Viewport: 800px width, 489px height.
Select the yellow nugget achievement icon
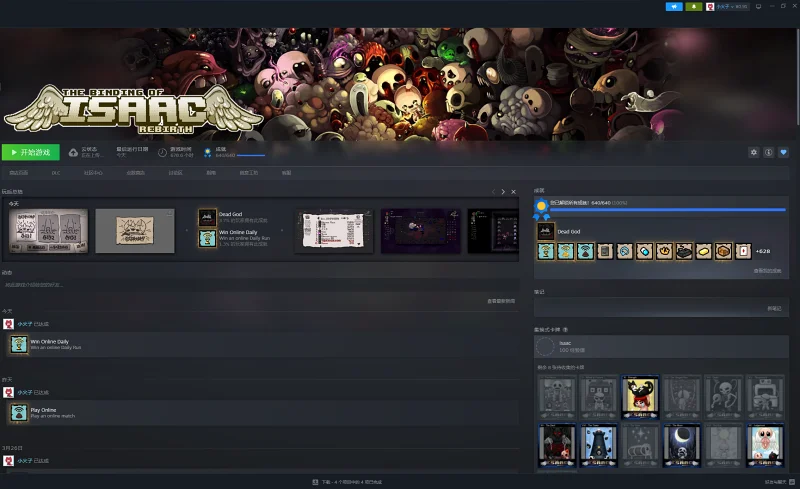click(704, 251)
